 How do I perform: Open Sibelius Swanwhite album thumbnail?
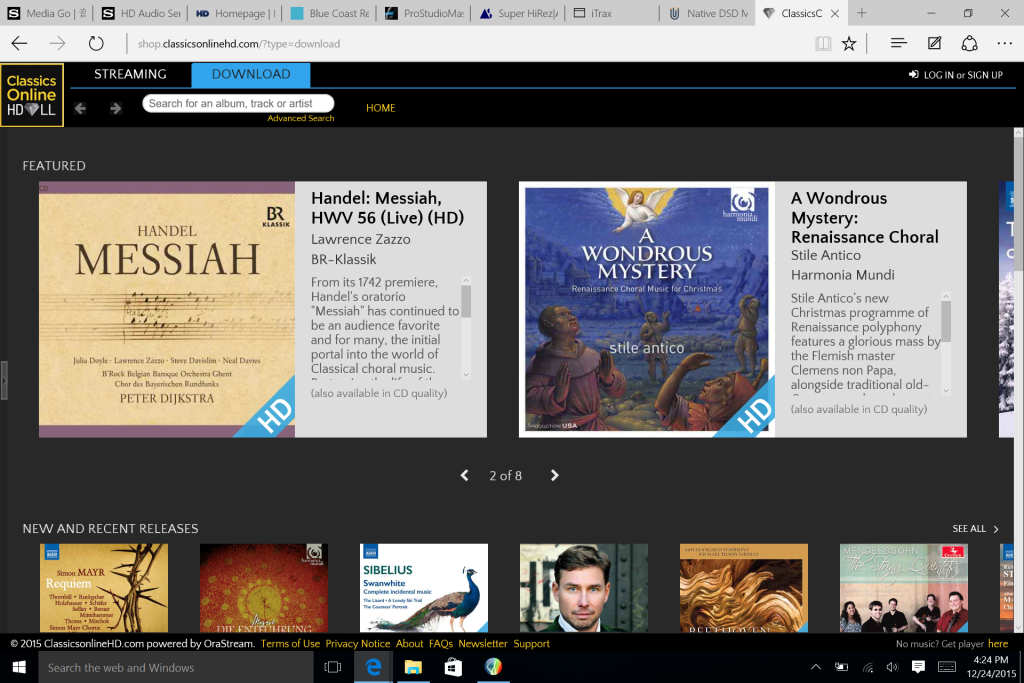tap(424, 588)
